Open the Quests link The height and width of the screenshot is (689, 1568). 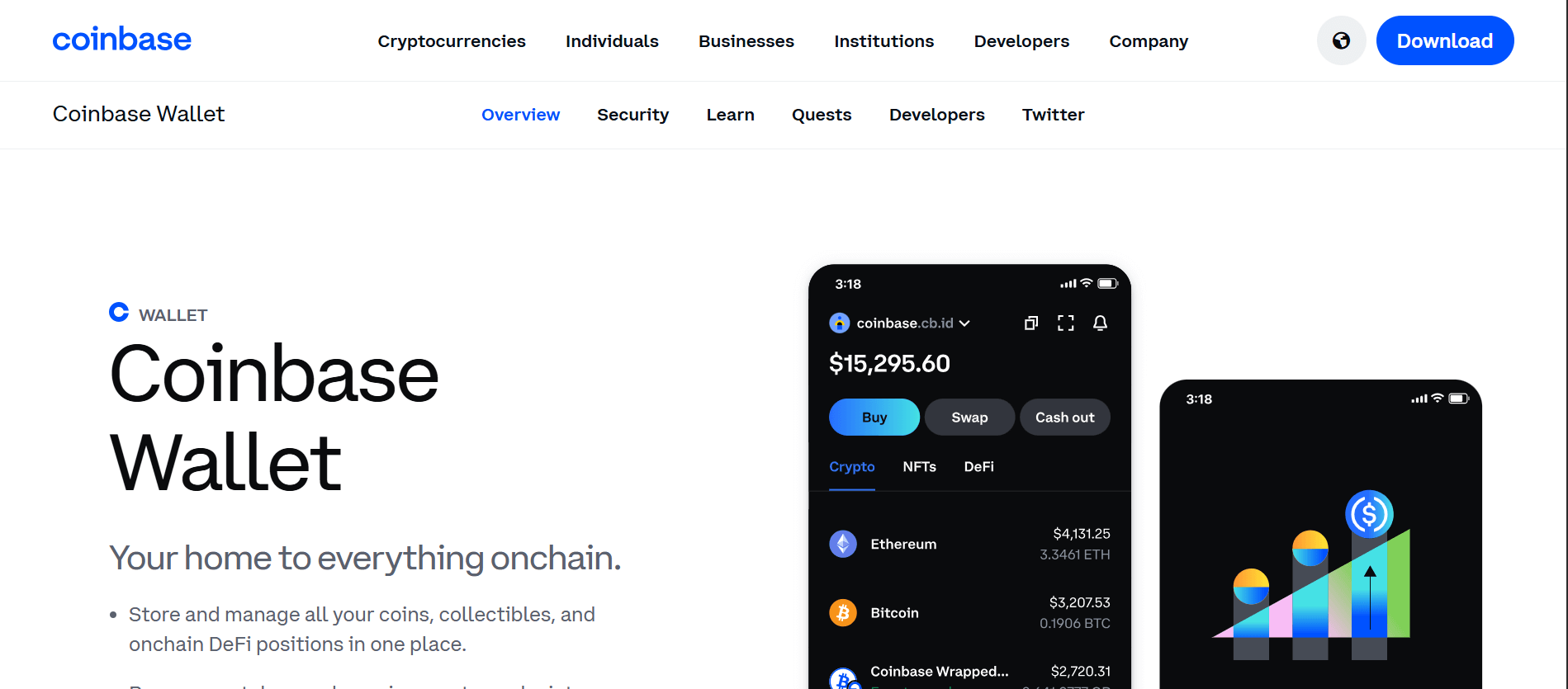click(822, 115)
